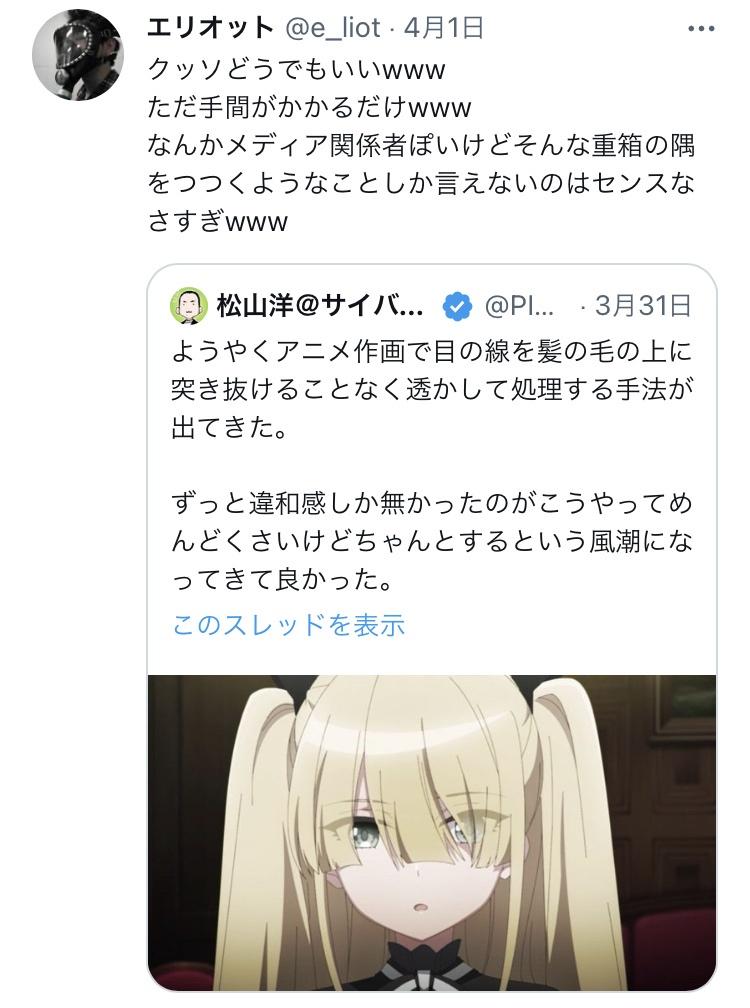750x1008 pixels.
Task: Click the tweet line ただ手間がかかるだけwww
Action: (x=309, y=107)
